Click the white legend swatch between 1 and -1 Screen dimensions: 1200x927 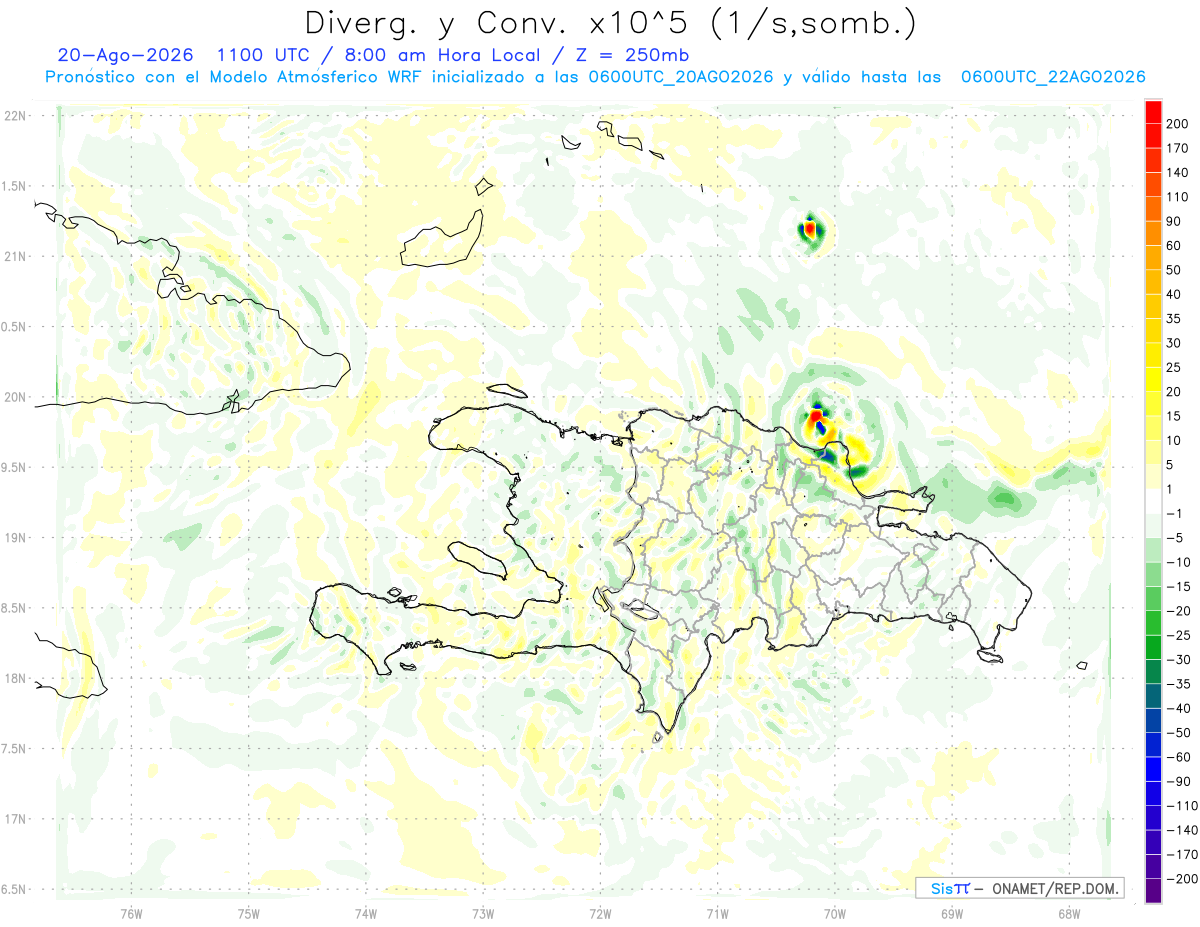(x=1153, y=501)
